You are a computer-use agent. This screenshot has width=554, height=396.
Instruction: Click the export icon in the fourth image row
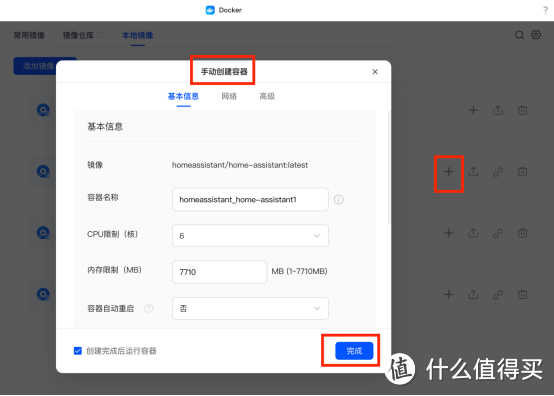click(473, 294)
